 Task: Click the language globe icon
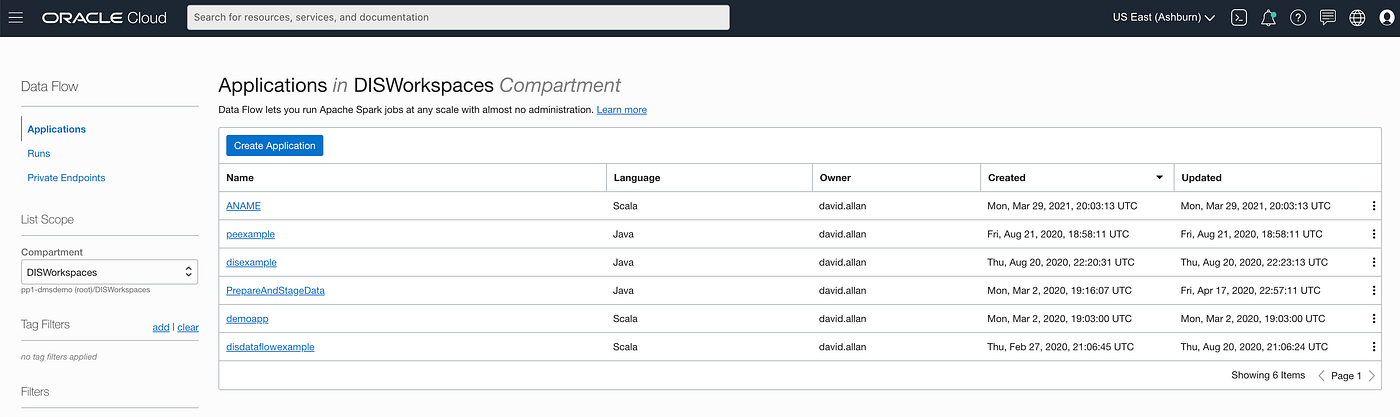pyautogui.click(x=1357, y=17)
